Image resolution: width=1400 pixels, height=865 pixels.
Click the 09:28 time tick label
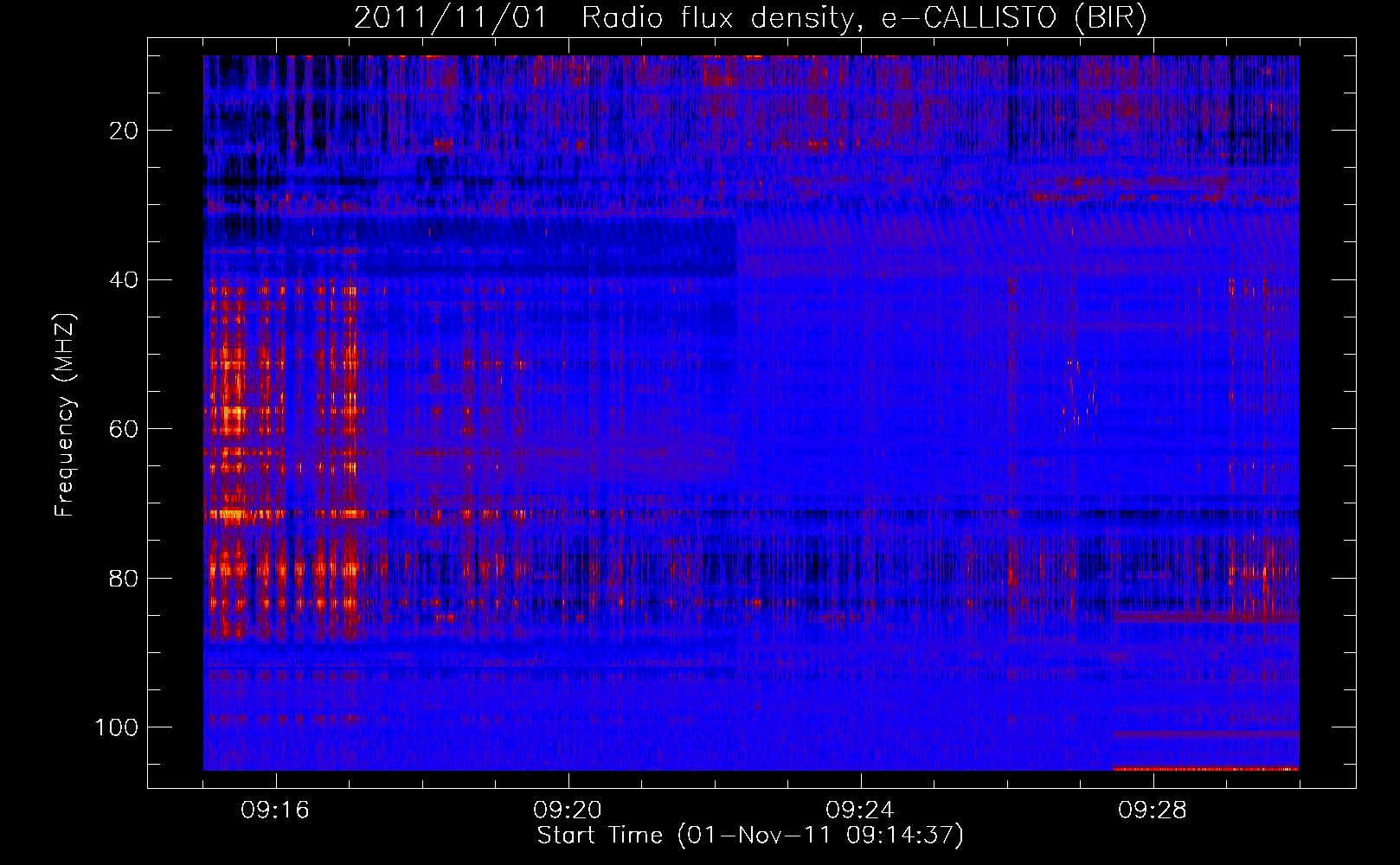tap(1153, 811)
